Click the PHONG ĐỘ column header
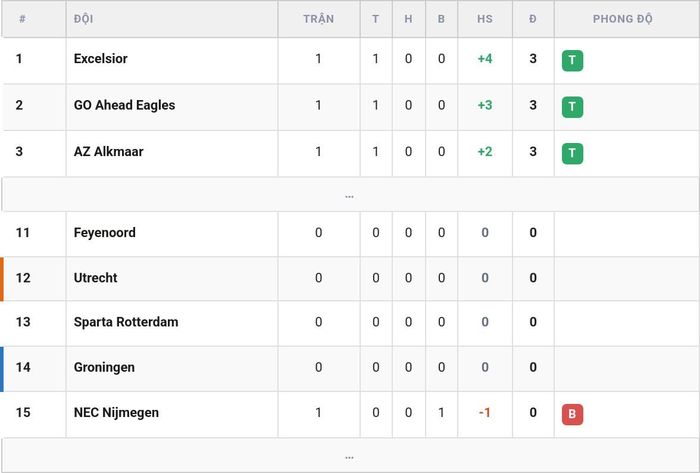This screenshot has height=473, width=700. pos(623,19)
